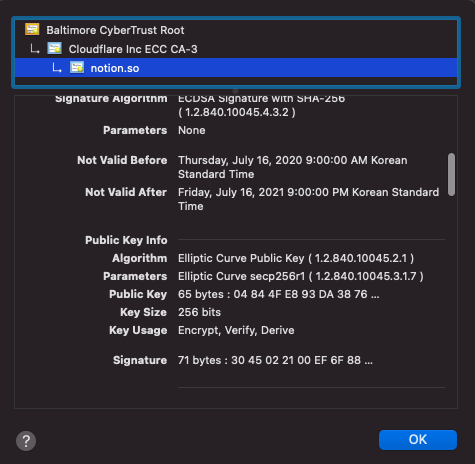Click the 'Key Size' label
This screenshot has width=475, height=464.
(143, 312)
